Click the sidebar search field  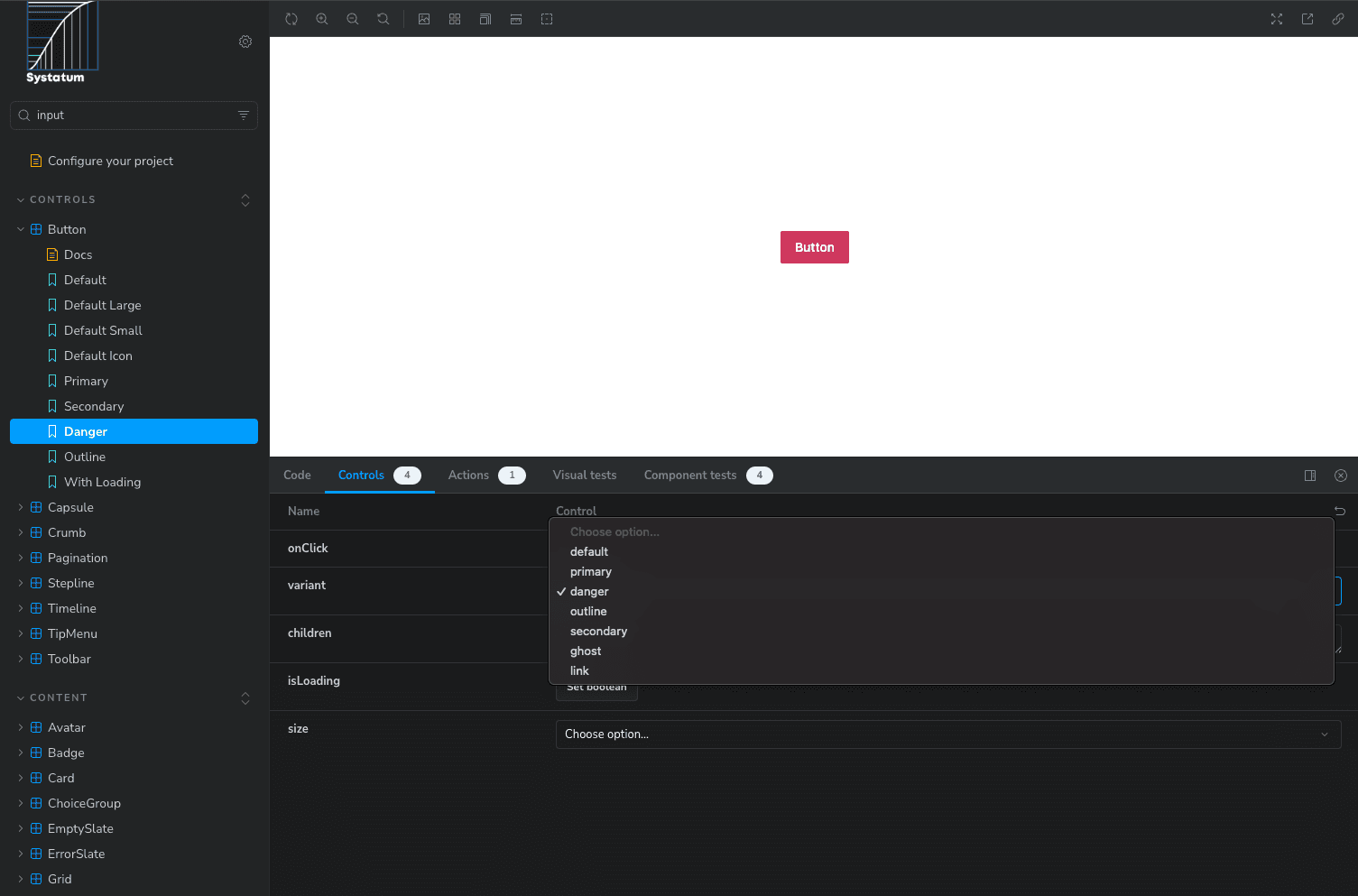[134, 115]
